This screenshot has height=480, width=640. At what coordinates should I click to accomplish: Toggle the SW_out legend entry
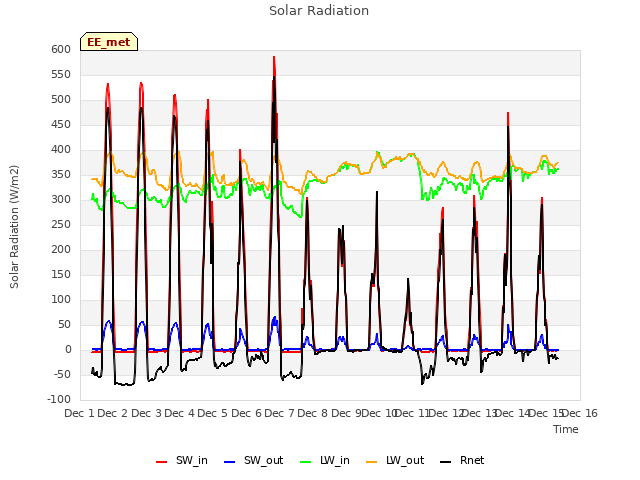[254, 460]
